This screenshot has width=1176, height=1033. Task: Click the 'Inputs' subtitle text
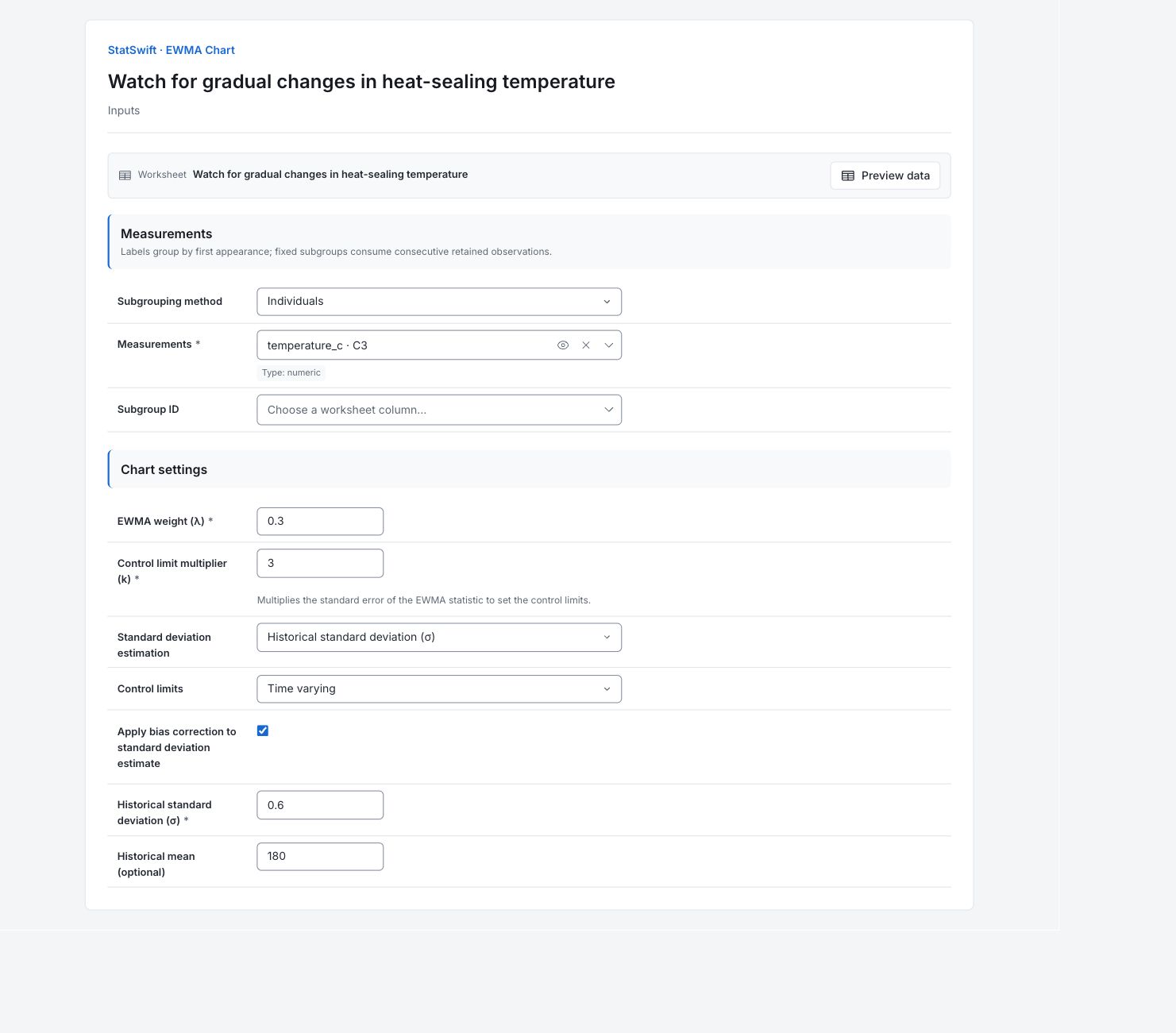click(x=124, y=110)
